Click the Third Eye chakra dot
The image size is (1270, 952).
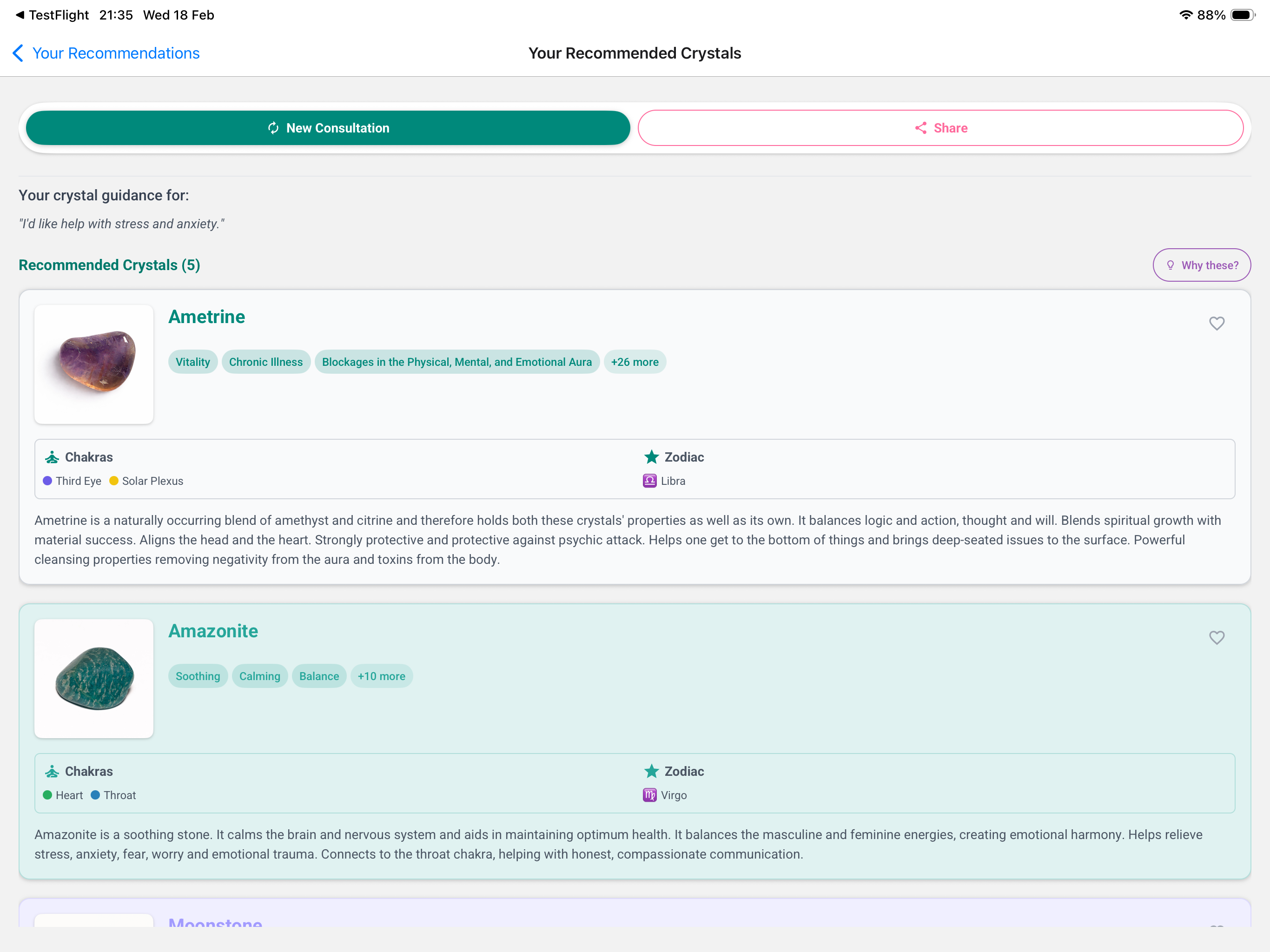click(48, 481)
